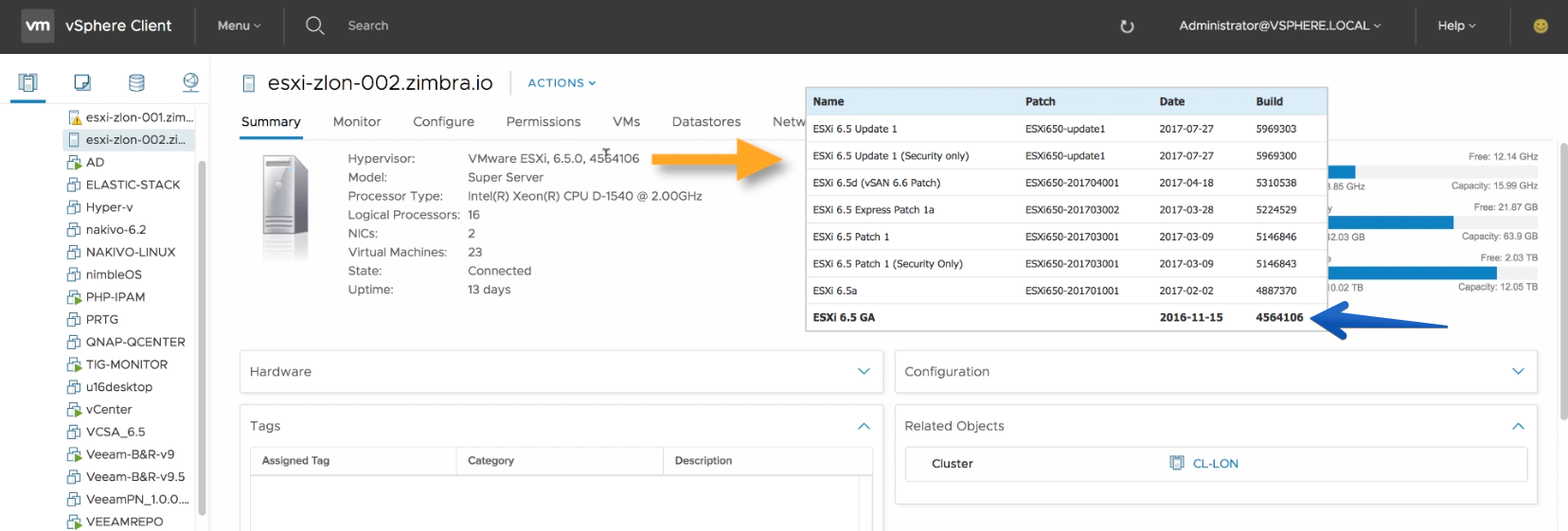Open Storage inventory view icon
The width and height of the screenshot is (1568, 531).
click(x=136, y=82)
